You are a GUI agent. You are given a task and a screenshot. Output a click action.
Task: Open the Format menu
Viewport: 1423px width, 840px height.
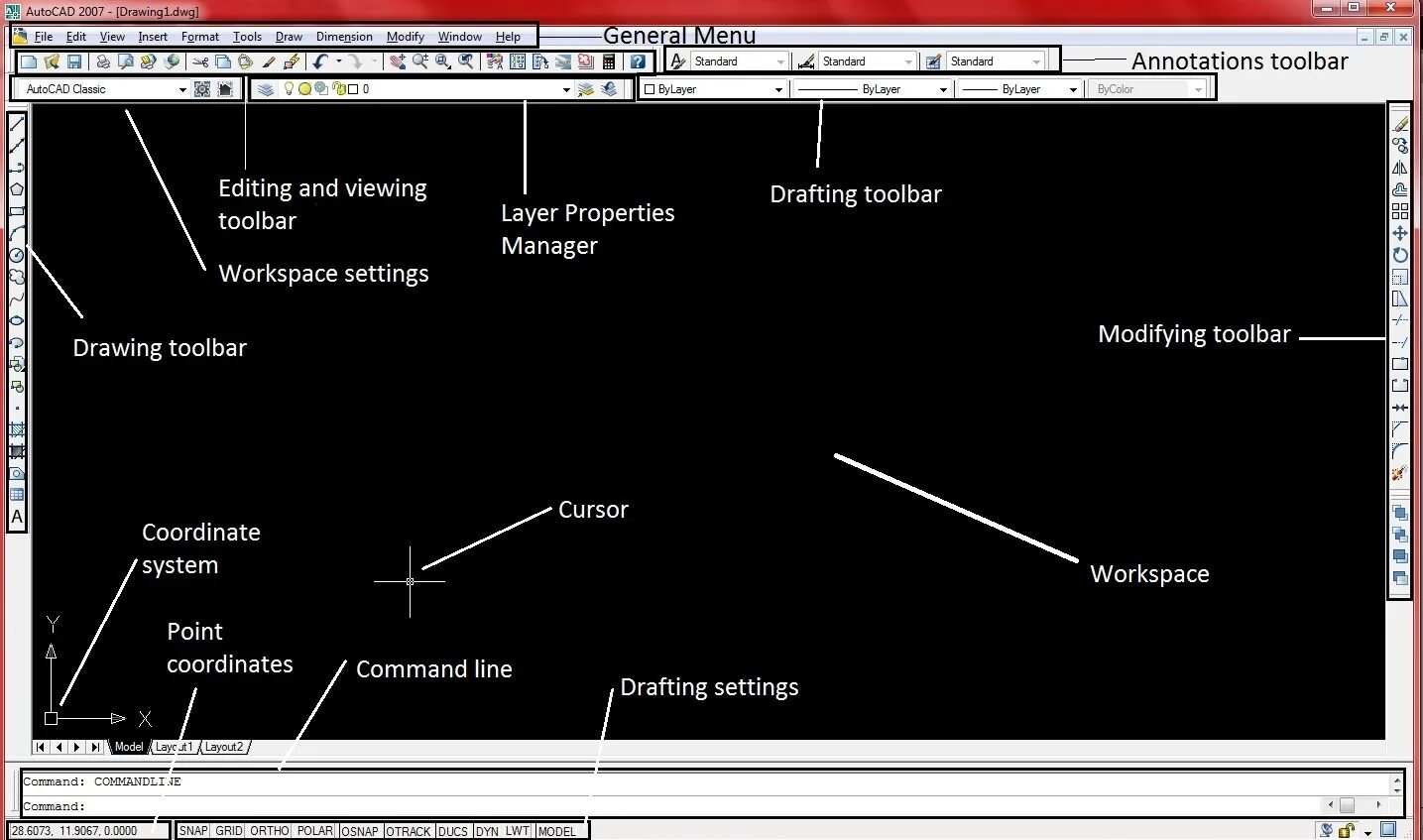pyautogui.click(x=200, y=37)
